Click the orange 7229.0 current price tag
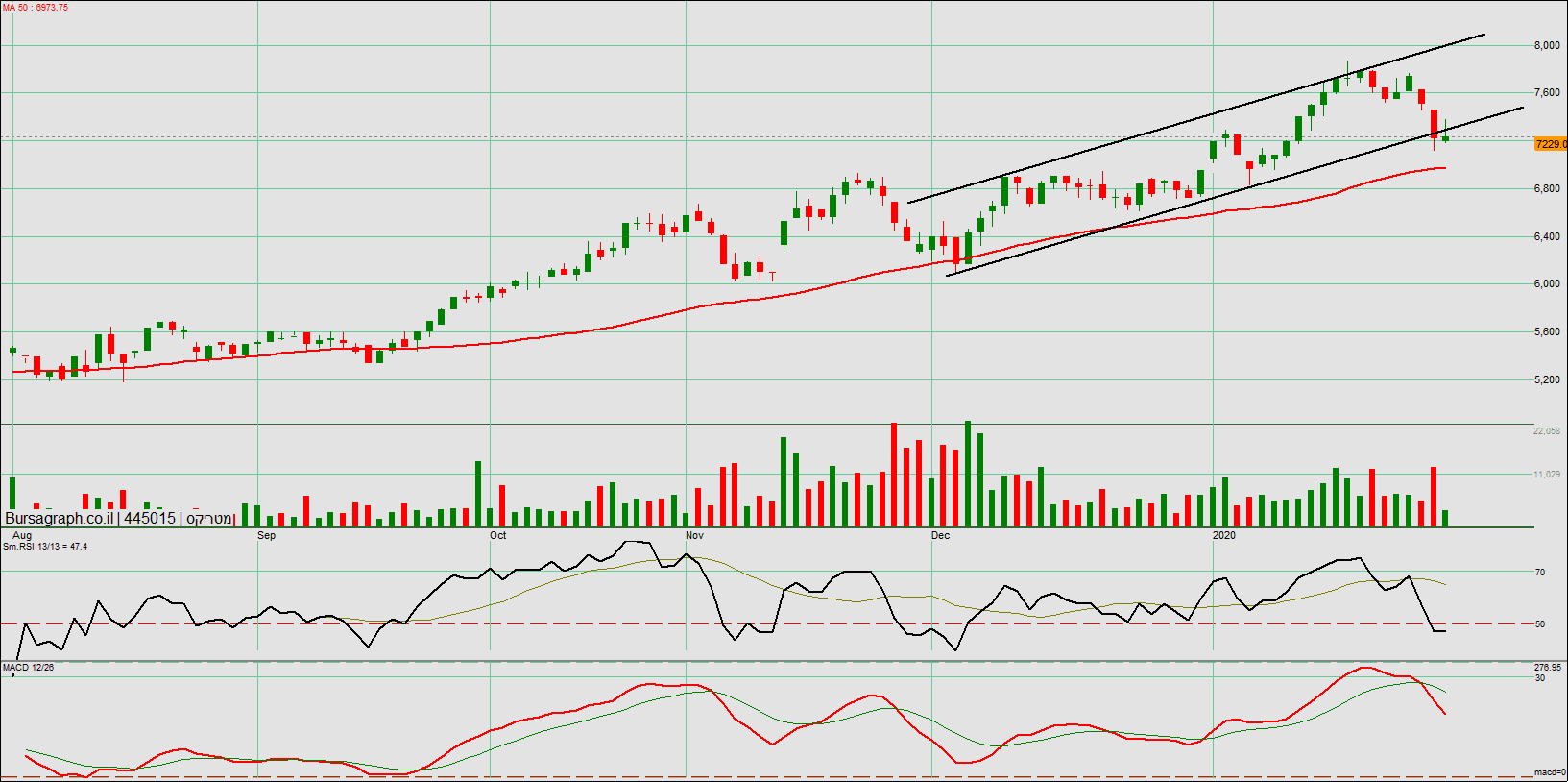This screenshot has width=1568, height=782. point(1552,144)
